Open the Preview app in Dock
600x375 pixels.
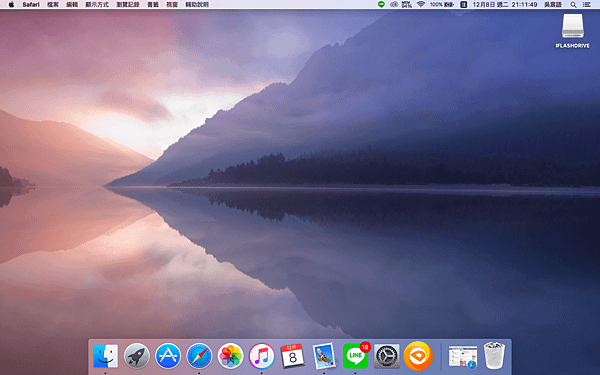pos(324,356)
